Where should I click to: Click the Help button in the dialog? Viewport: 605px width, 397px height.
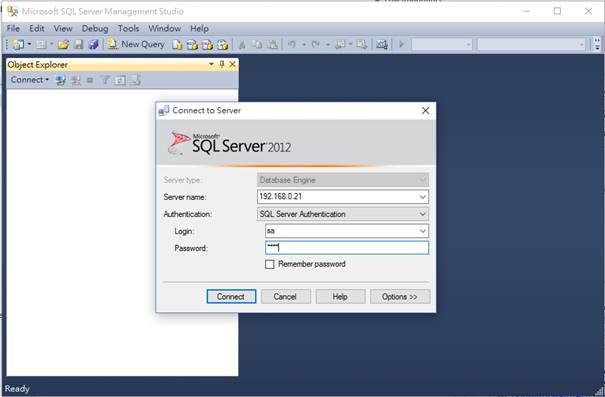[340, 296]
